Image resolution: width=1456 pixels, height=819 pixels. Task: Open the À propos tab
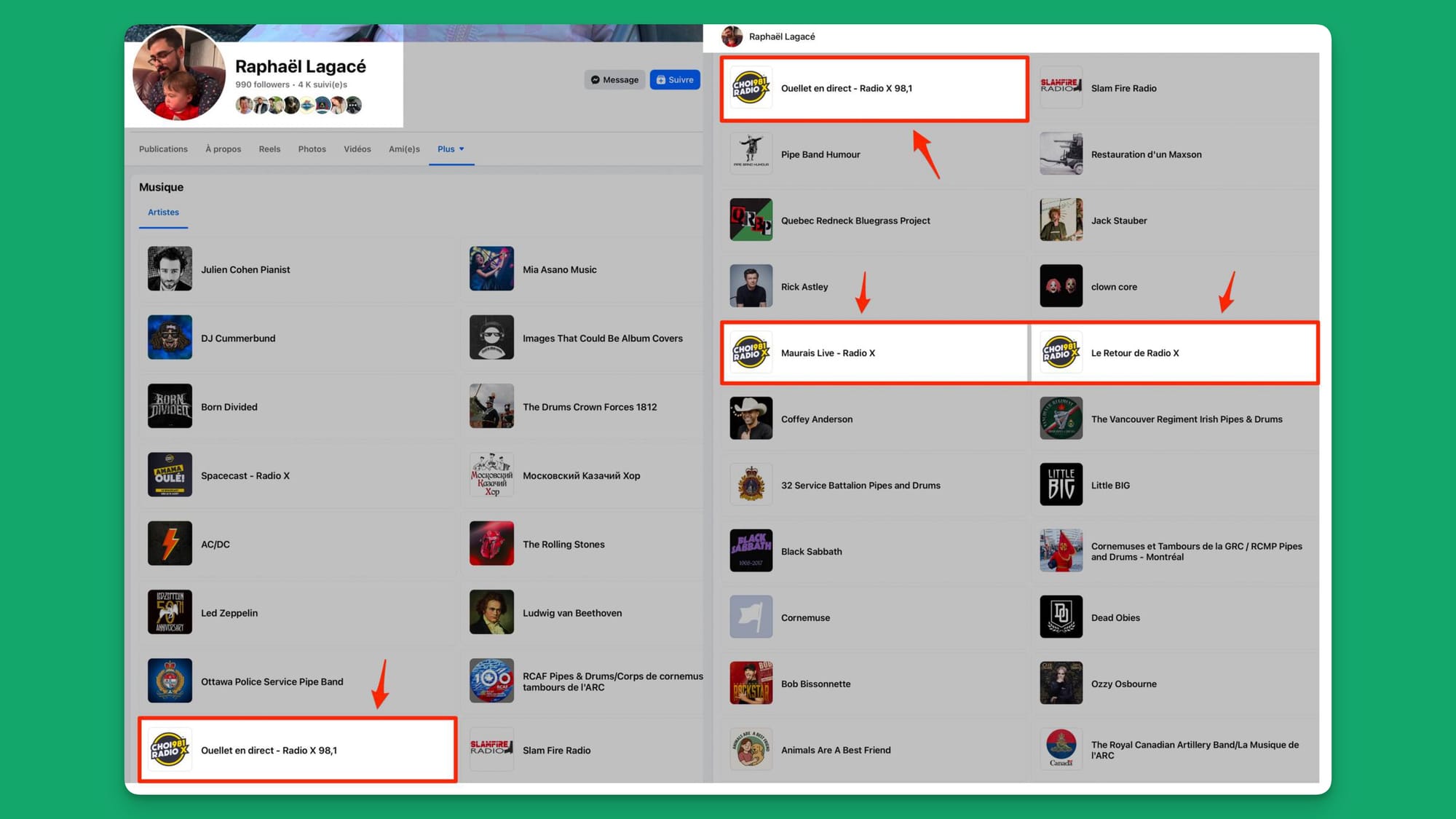pos(223,149)
